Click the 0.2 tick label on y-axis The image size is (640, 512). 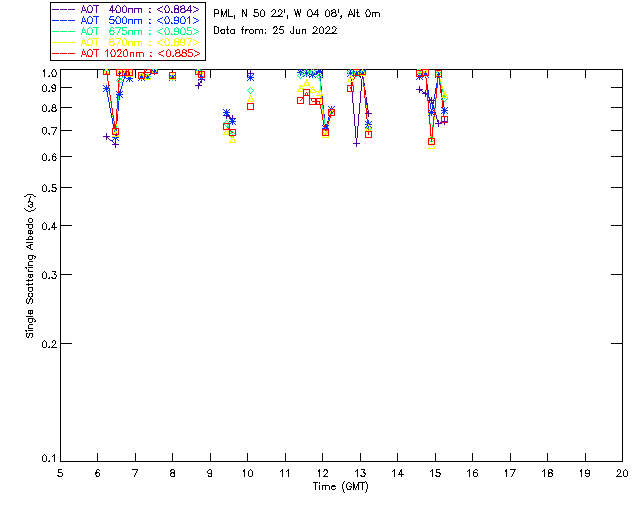pyautogui.click(x=46, y=343)
